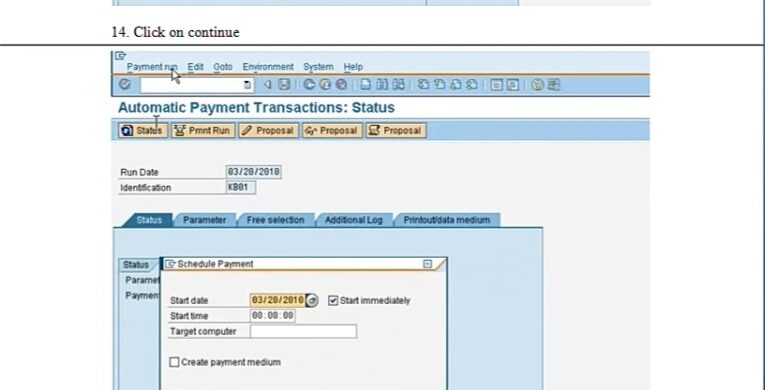Select the Status tab
Image resolution: width=765 pixels, height=390 pixels.
point(148,220)
